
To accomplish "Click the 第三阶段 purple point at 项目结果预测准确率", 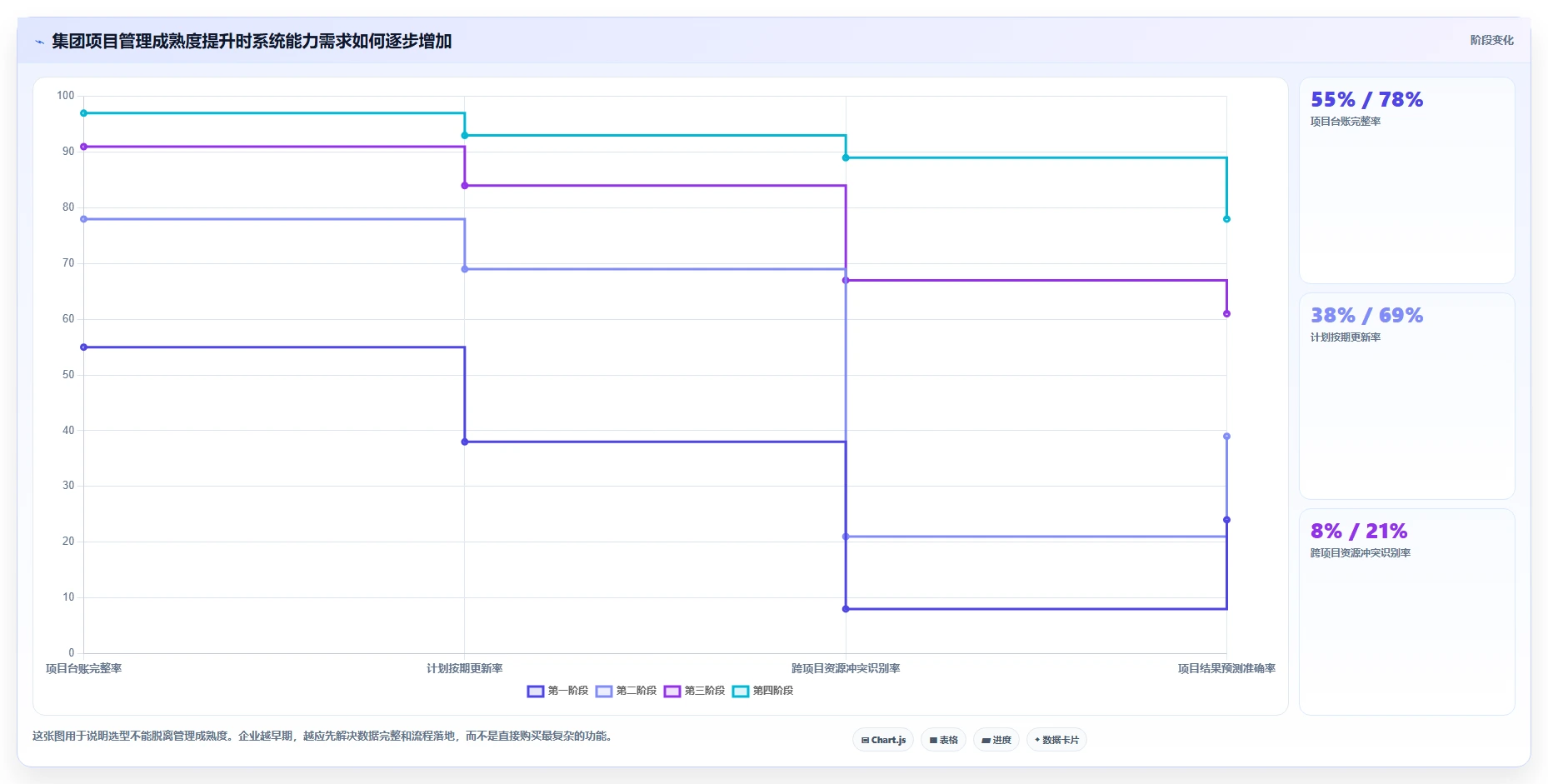I will pos(1226,314).
